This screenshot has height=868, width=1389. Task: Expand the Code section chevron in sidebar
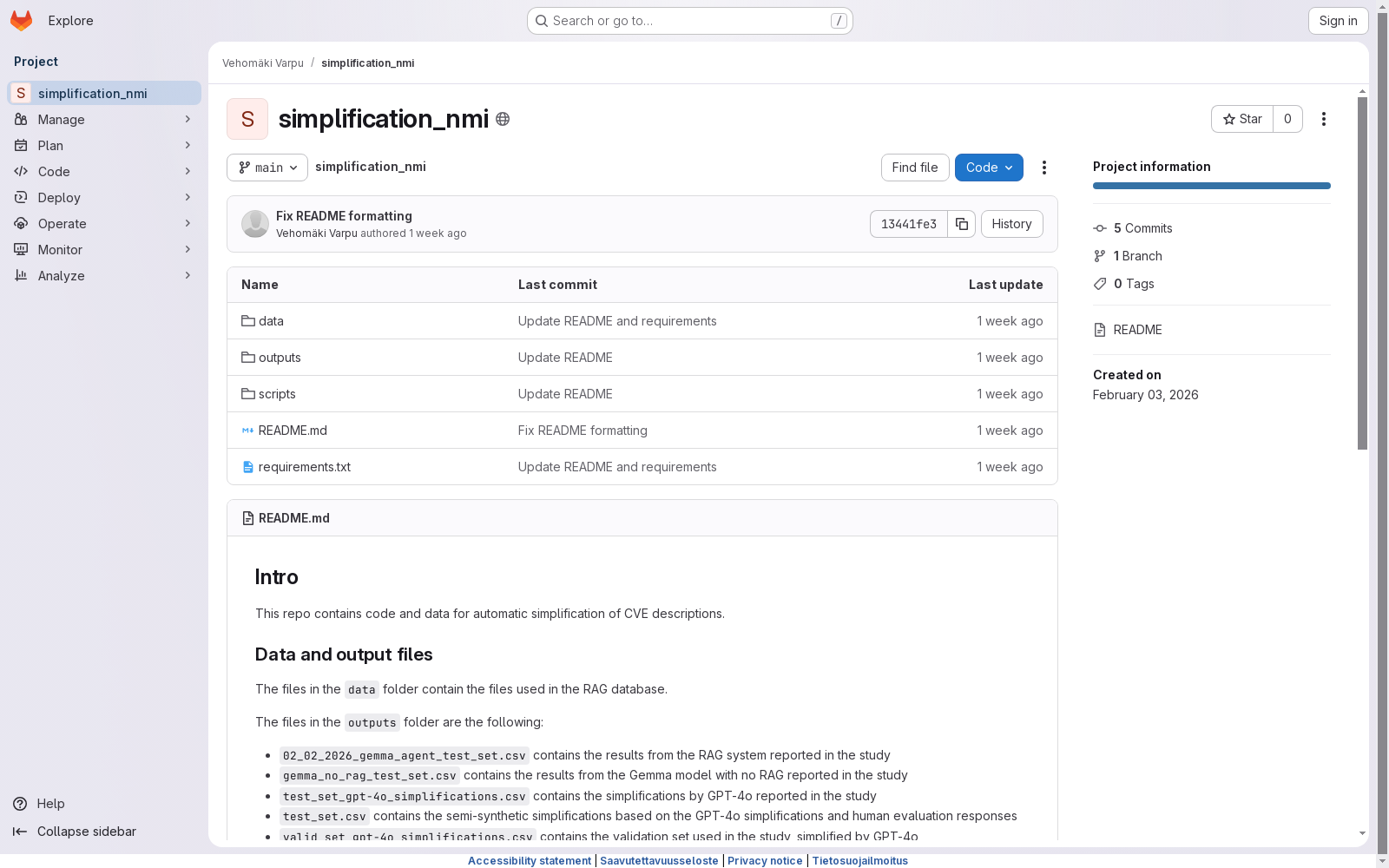(188, 171)
